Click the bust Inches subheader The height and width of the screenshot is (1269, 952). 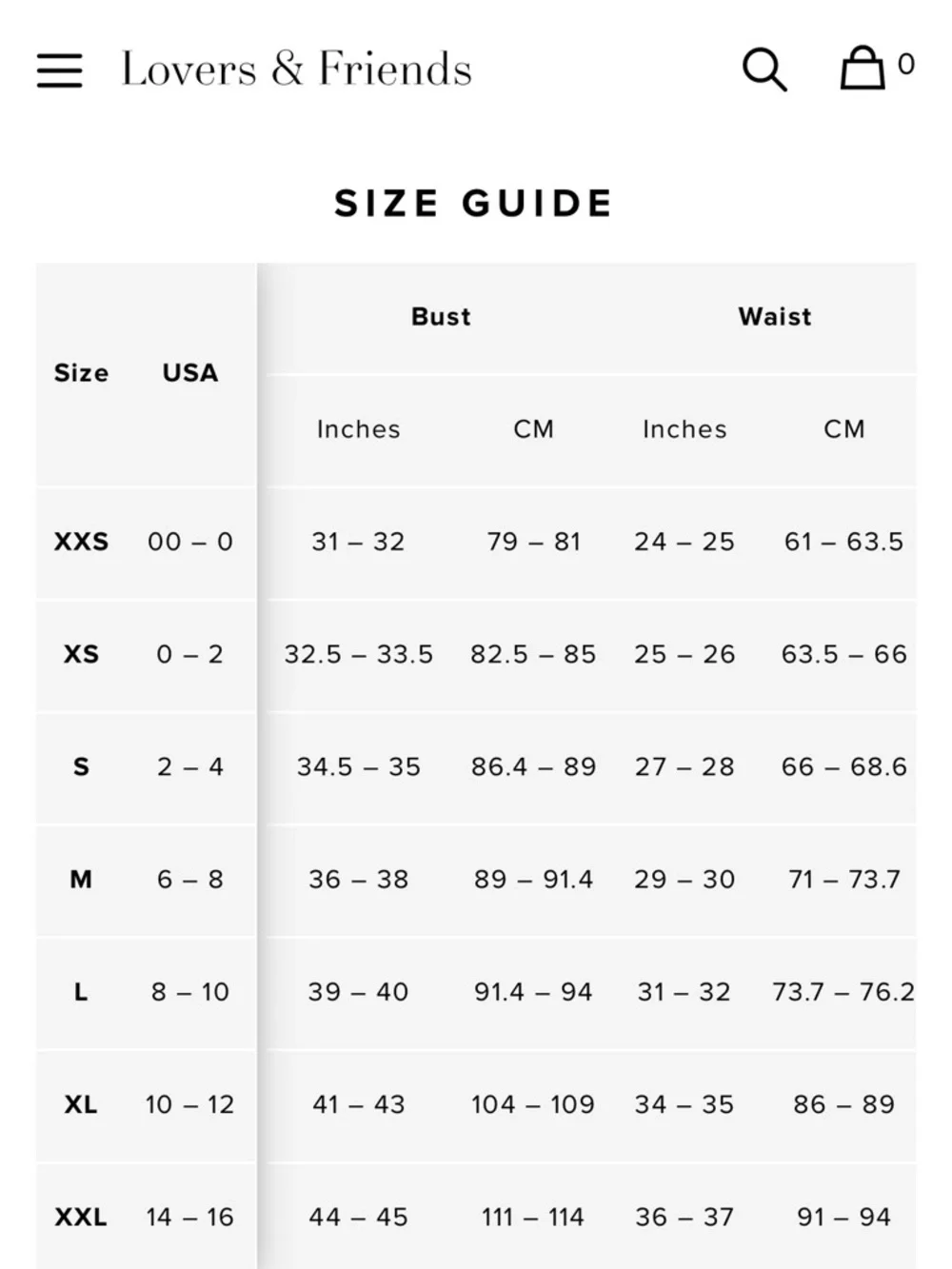pyautogui.click(x=358, y=429)
